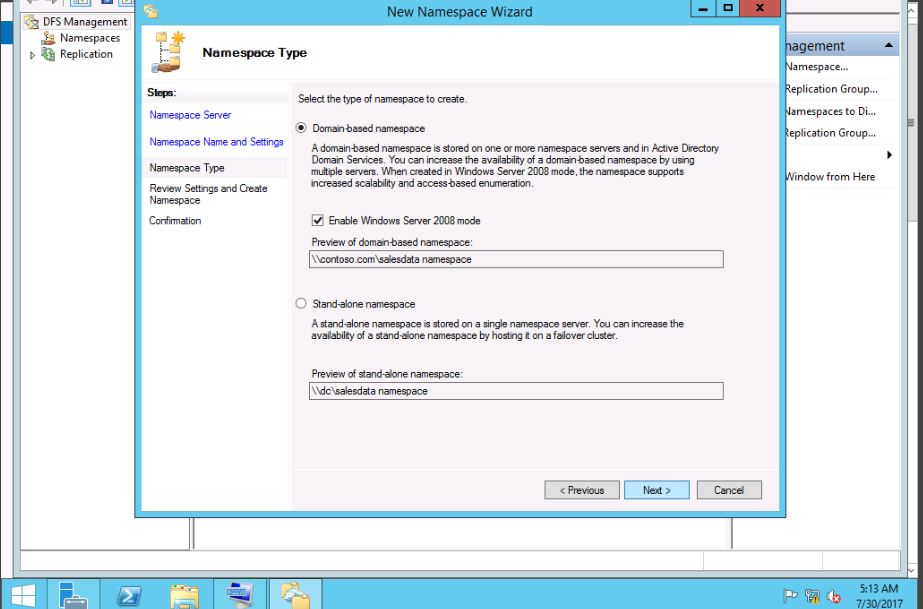This screenshot has height=609, width=923.
Task: Click the Confirmation step label
Action: (x=175, y=221)
